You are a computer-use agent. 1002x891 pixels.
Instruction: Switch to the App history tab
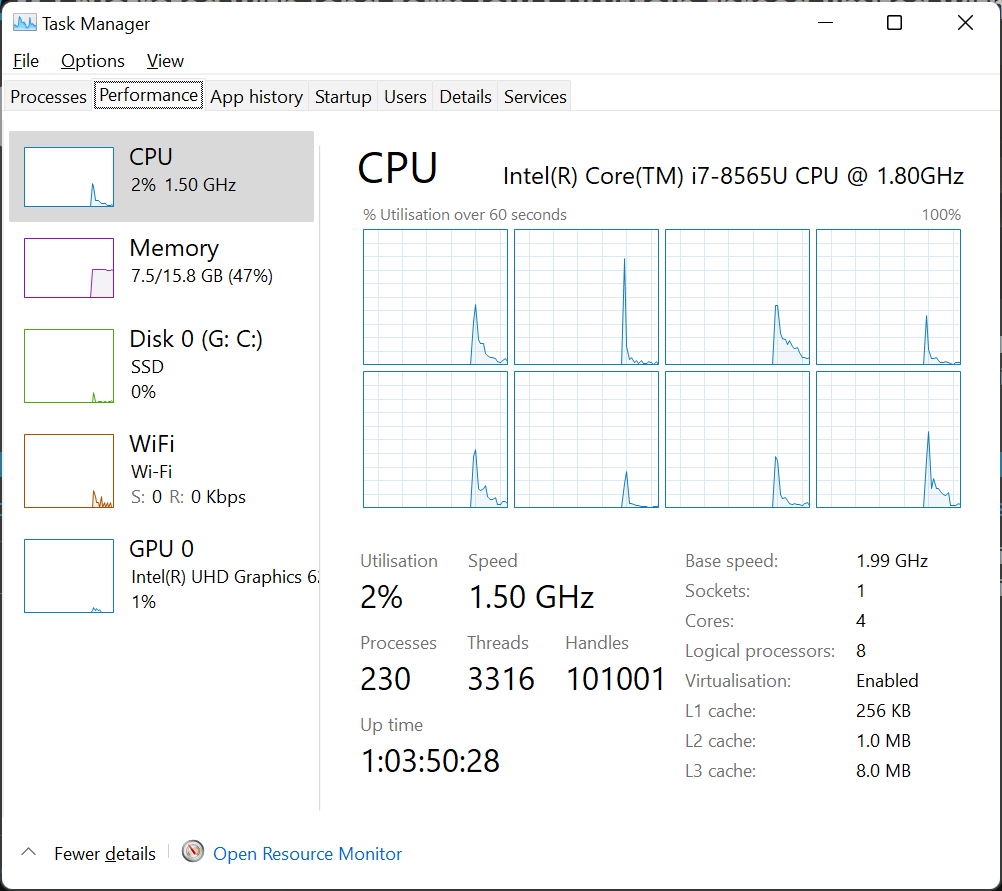pyautogui.click(x=256, y=97)
